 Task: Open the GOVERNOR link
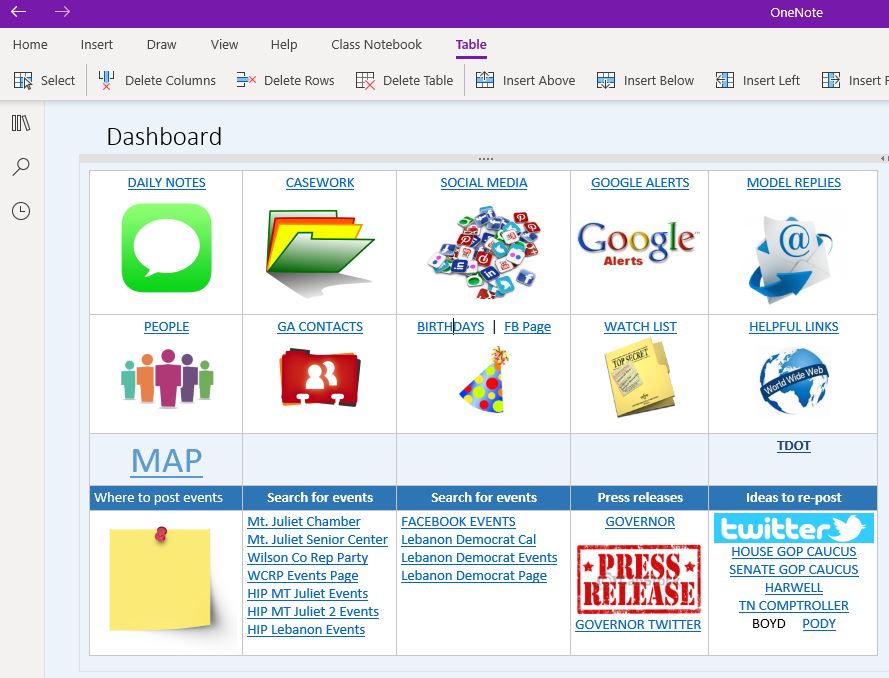640,522
